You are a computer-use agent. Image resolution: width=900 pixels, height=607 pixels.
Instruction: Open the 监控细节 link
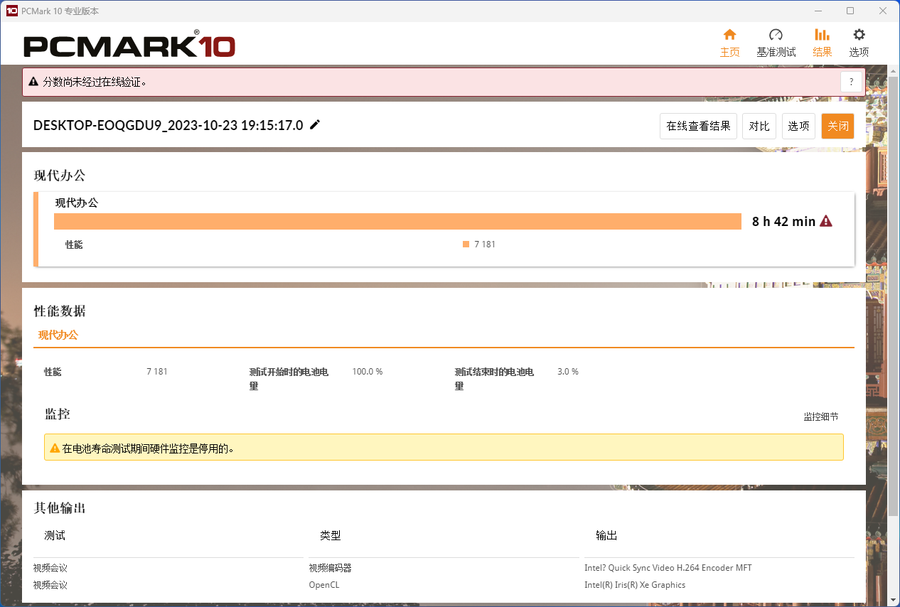(821, 417)
